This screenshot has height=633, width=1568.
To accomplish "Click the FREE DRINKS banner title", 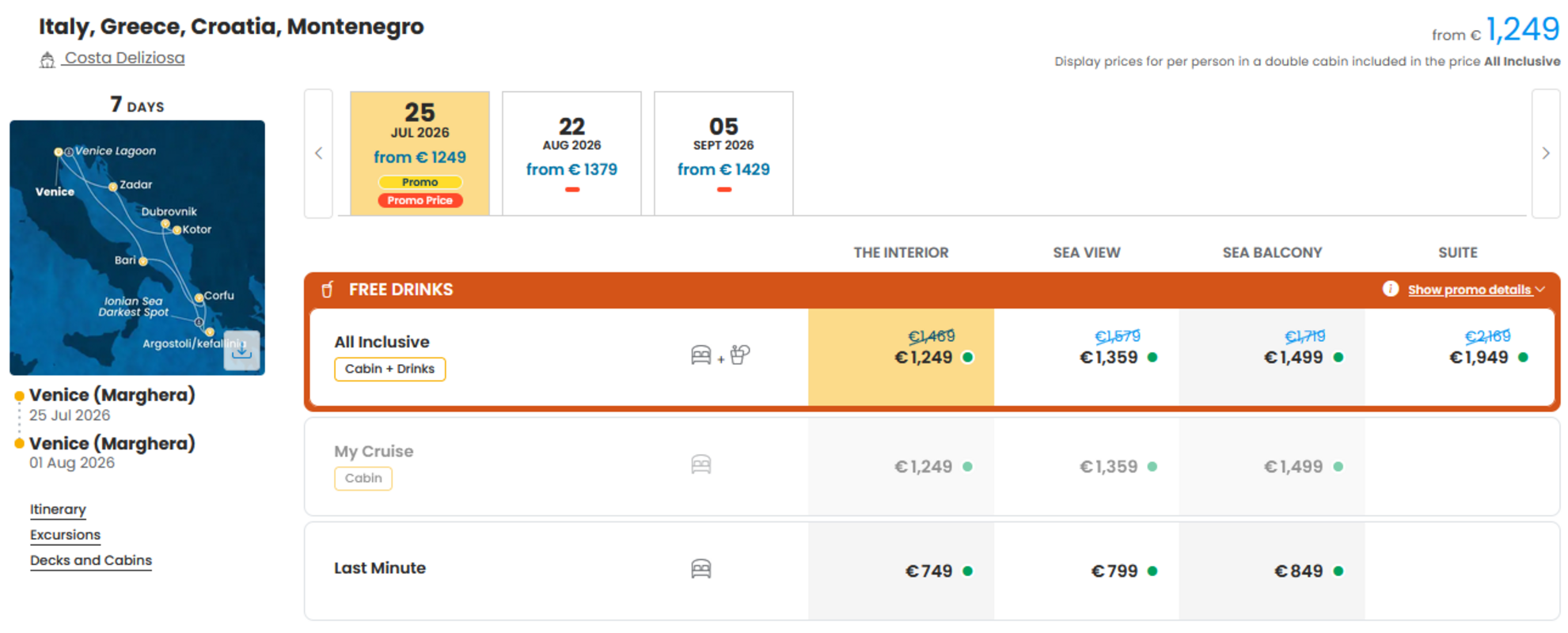I will pyautogui.click(x=401, y=290).
